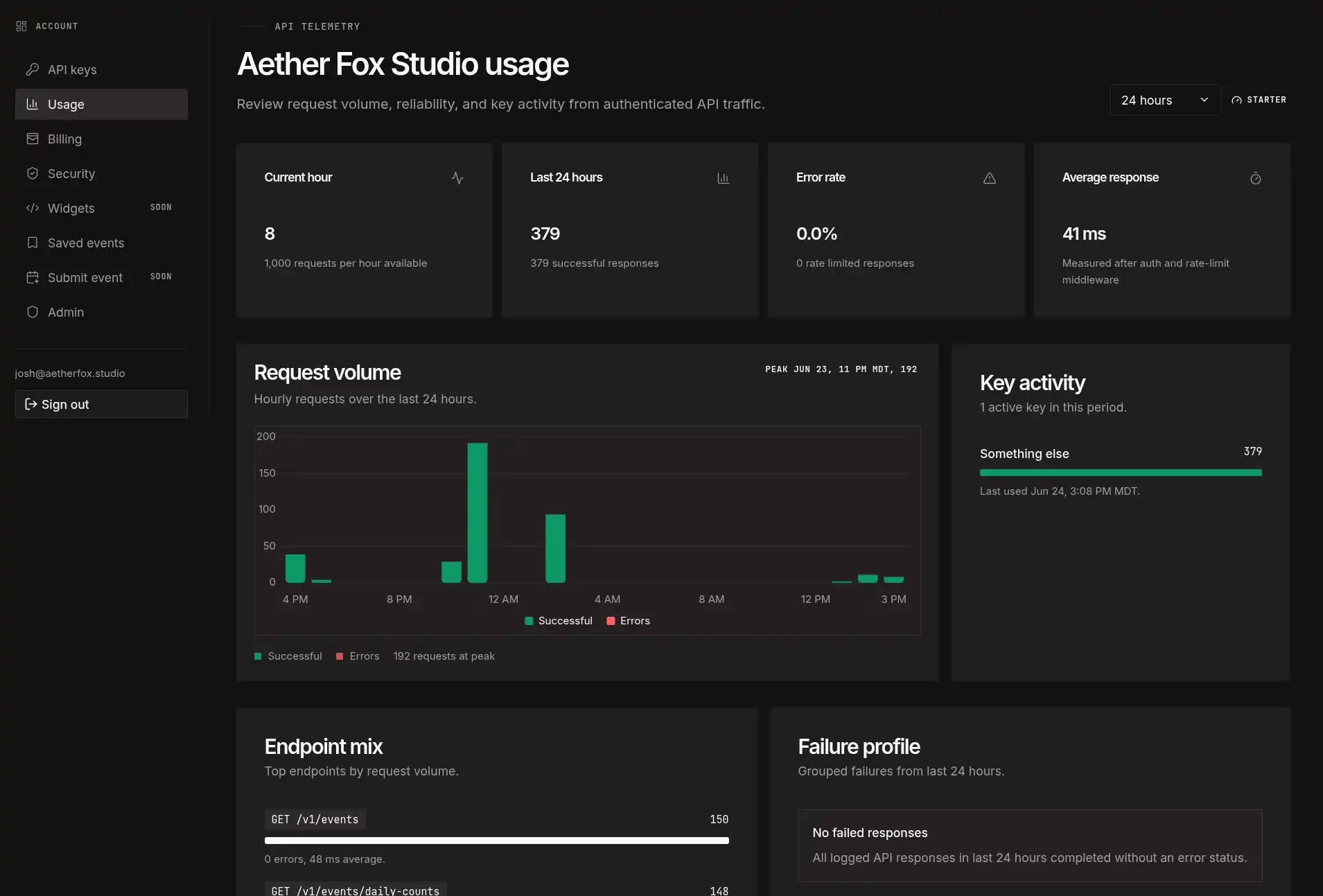Click the Average response stopwatch icon
Viewport: 1323px width, 896px height.
[x=1255, y=178]
